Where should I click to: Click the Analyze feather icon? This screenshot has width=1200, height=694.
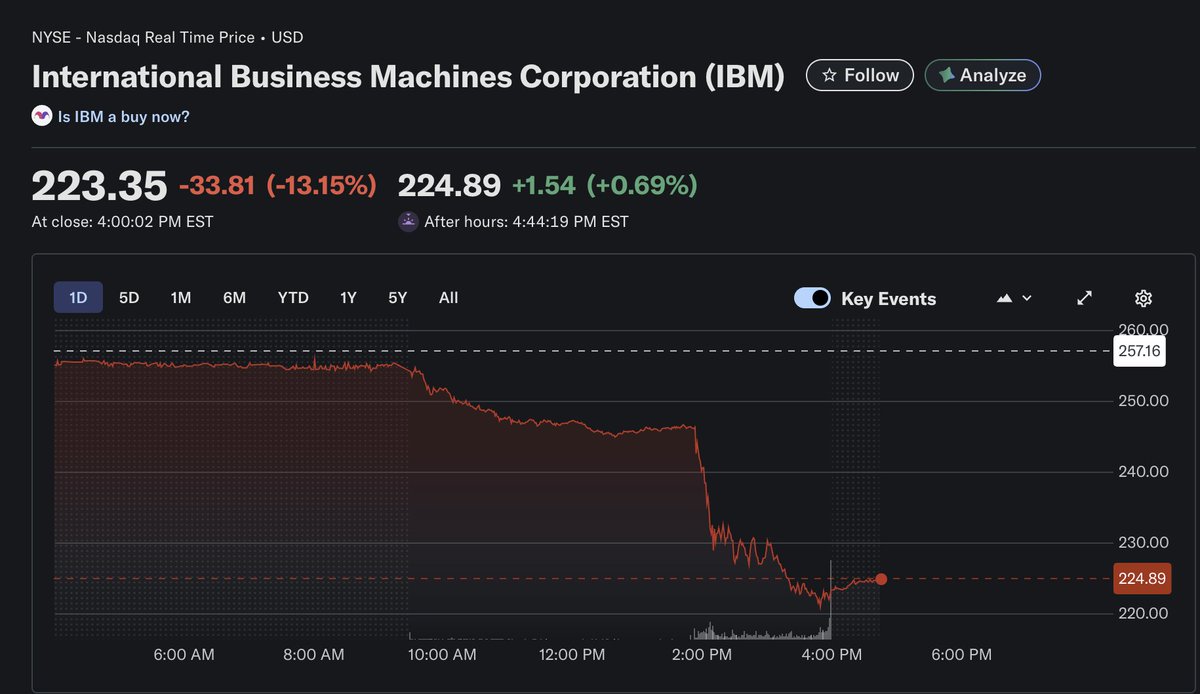pyautogui.click(x=944, y=74)
